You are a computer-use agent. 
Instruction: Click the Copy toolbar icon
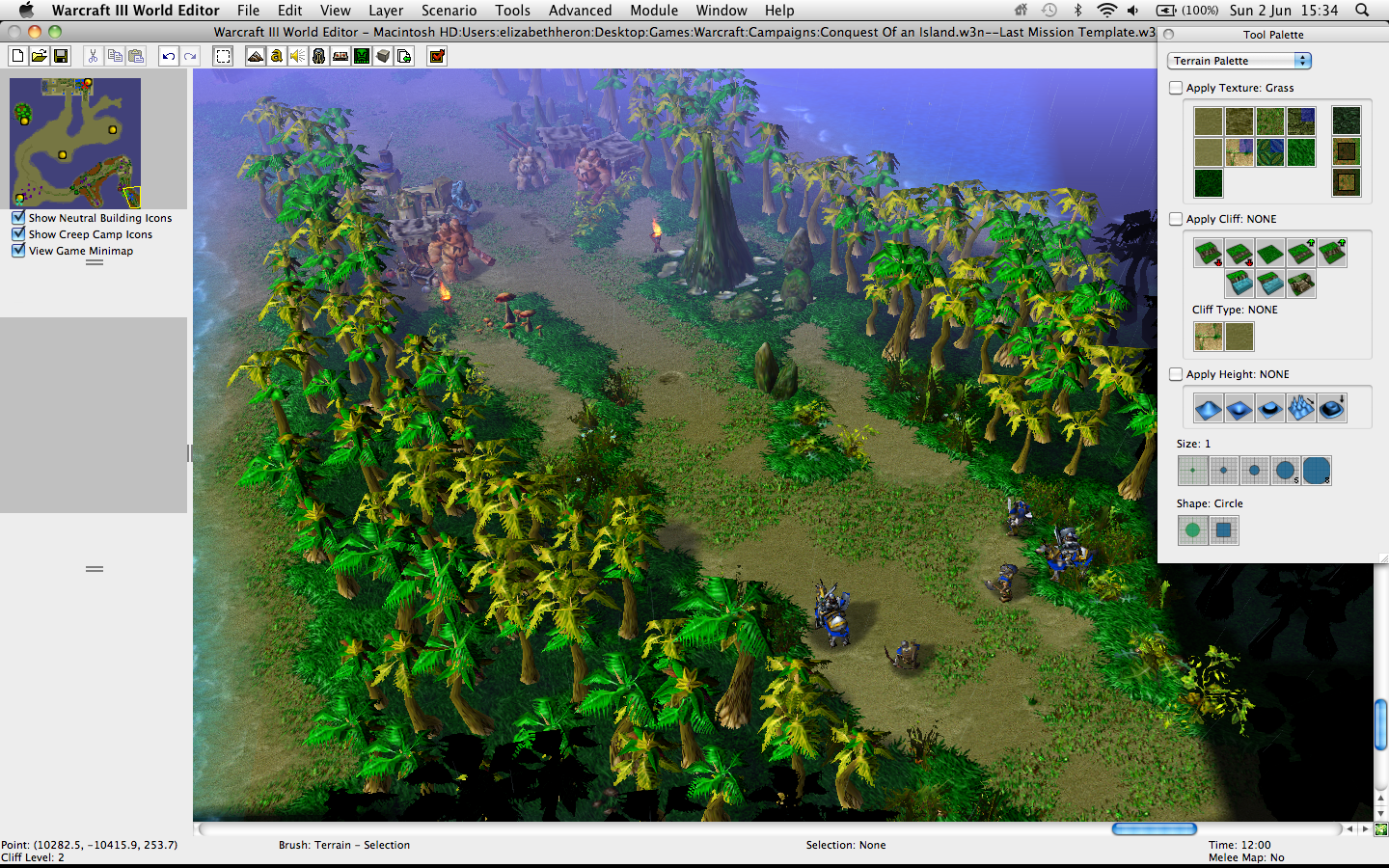(x=115, y=56)
